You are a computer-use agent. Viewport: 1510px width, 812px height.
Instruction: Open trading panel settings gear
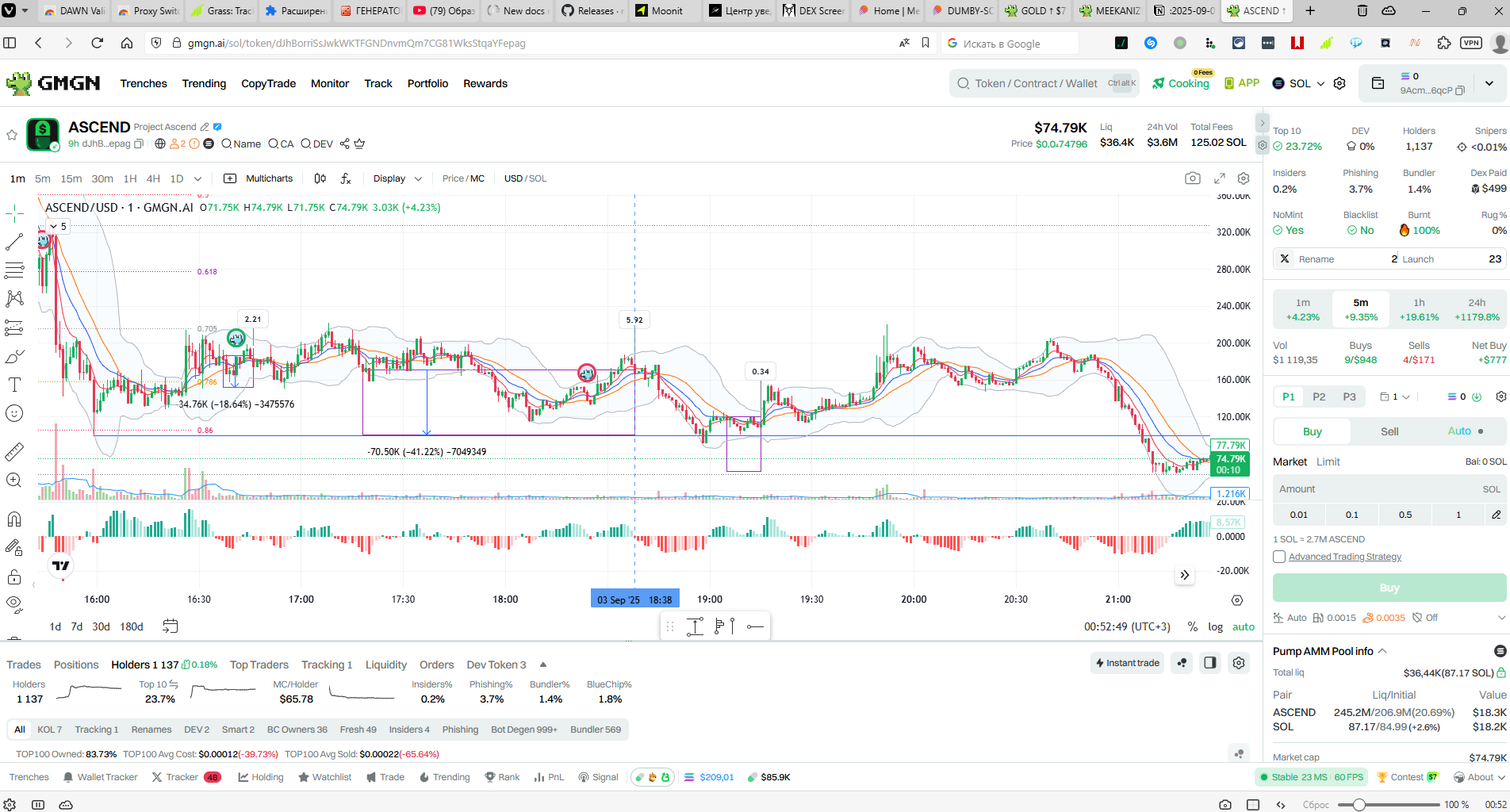pyautogui.click(x=1500, y=396)
